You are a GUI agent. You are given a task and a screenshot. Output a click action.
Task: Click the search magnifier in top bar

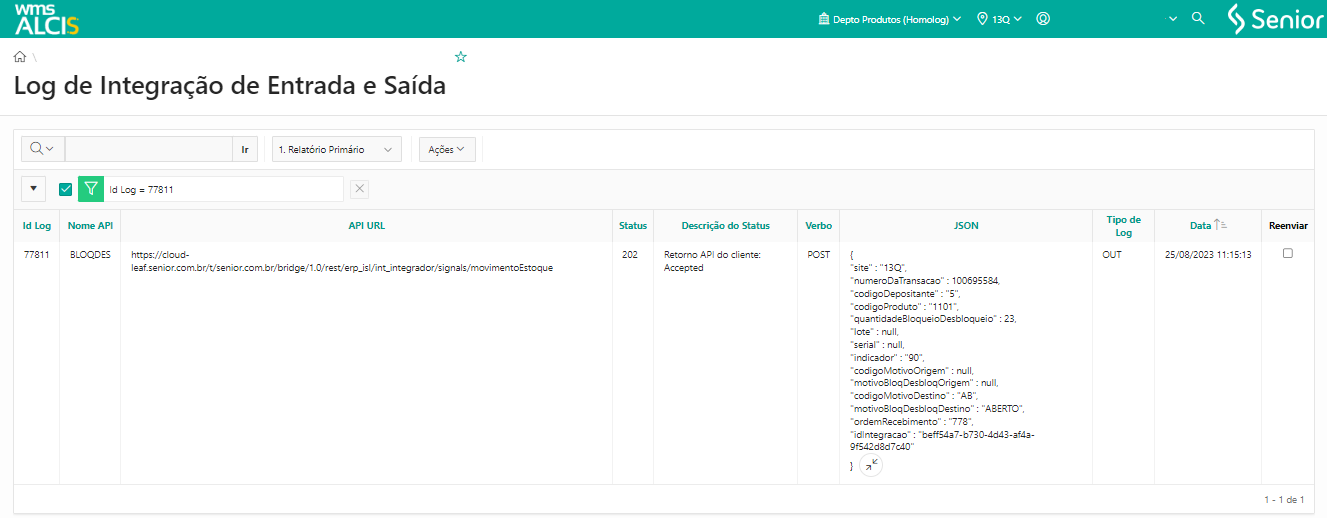tap(1198, 19)
